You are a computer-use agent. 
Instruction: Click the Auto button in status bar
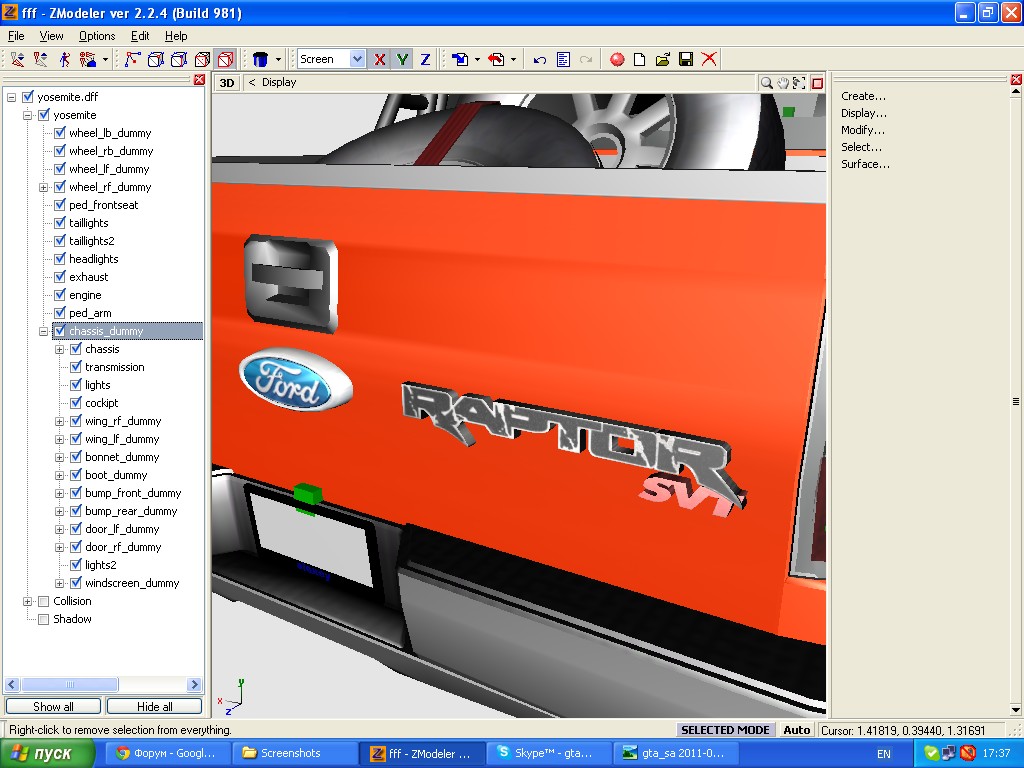pyautogui.click(x=797, y=730)
